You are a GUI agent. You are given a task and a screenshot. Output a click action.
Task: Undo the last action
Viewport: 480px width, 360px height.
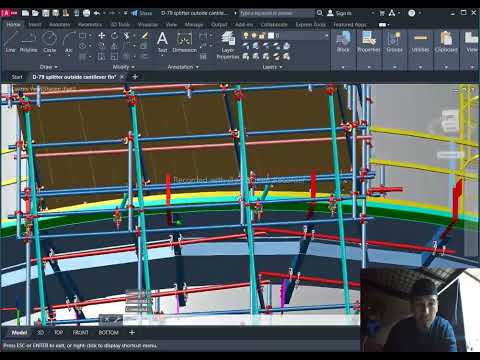[97, 13]
